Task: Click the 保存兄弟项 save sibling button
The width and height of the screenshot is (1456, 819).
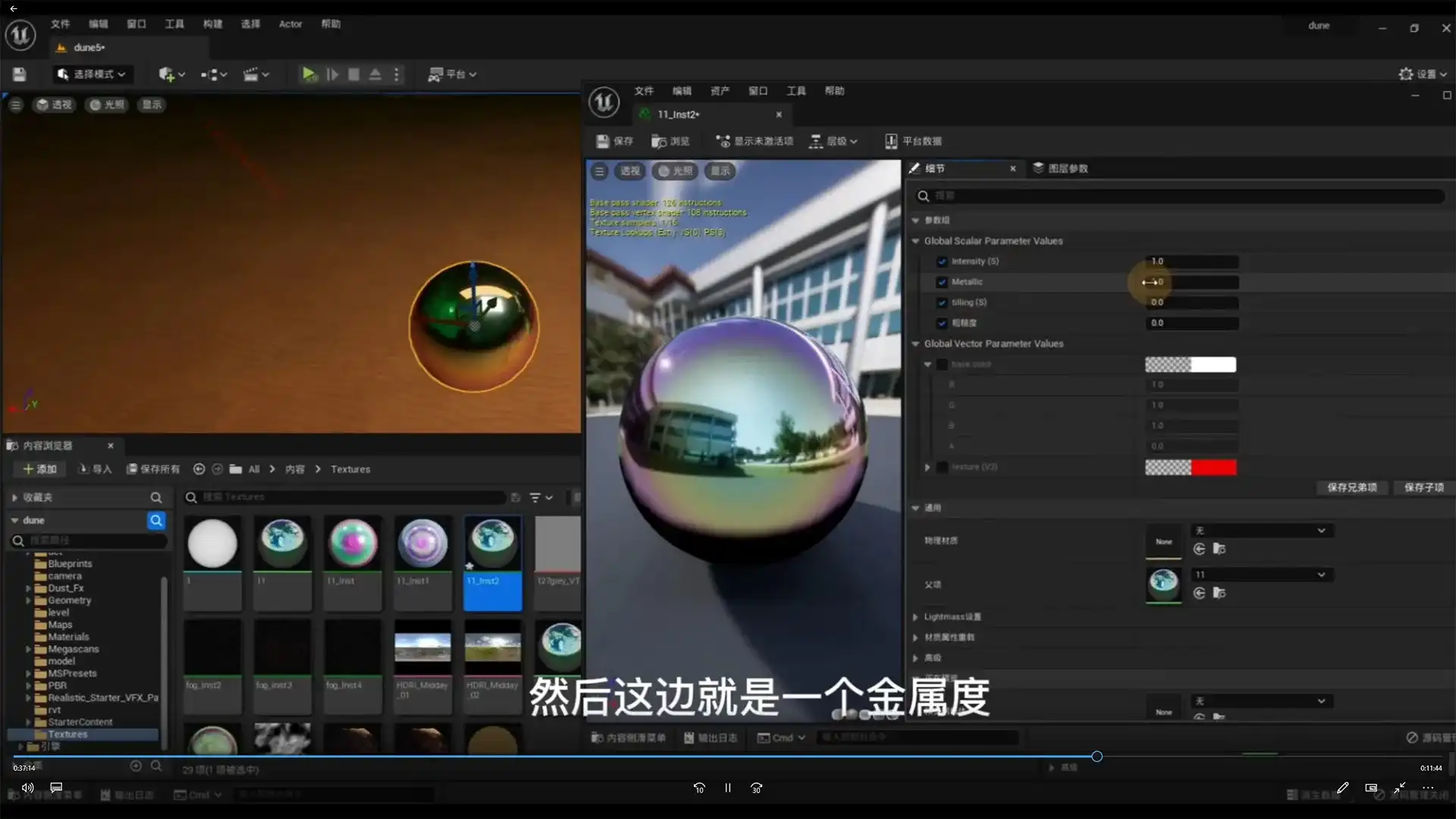Action: (x=1352, y=488)
